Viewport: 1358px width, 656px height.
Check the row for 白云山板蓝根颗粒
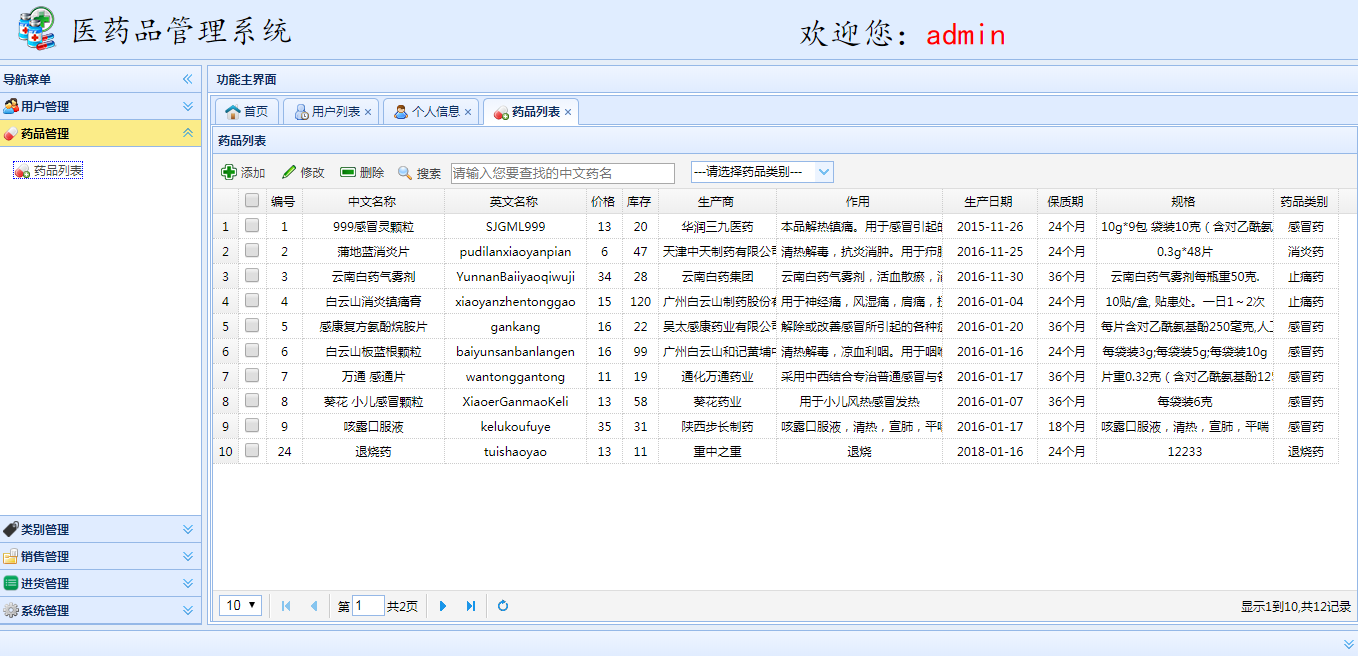252,350
